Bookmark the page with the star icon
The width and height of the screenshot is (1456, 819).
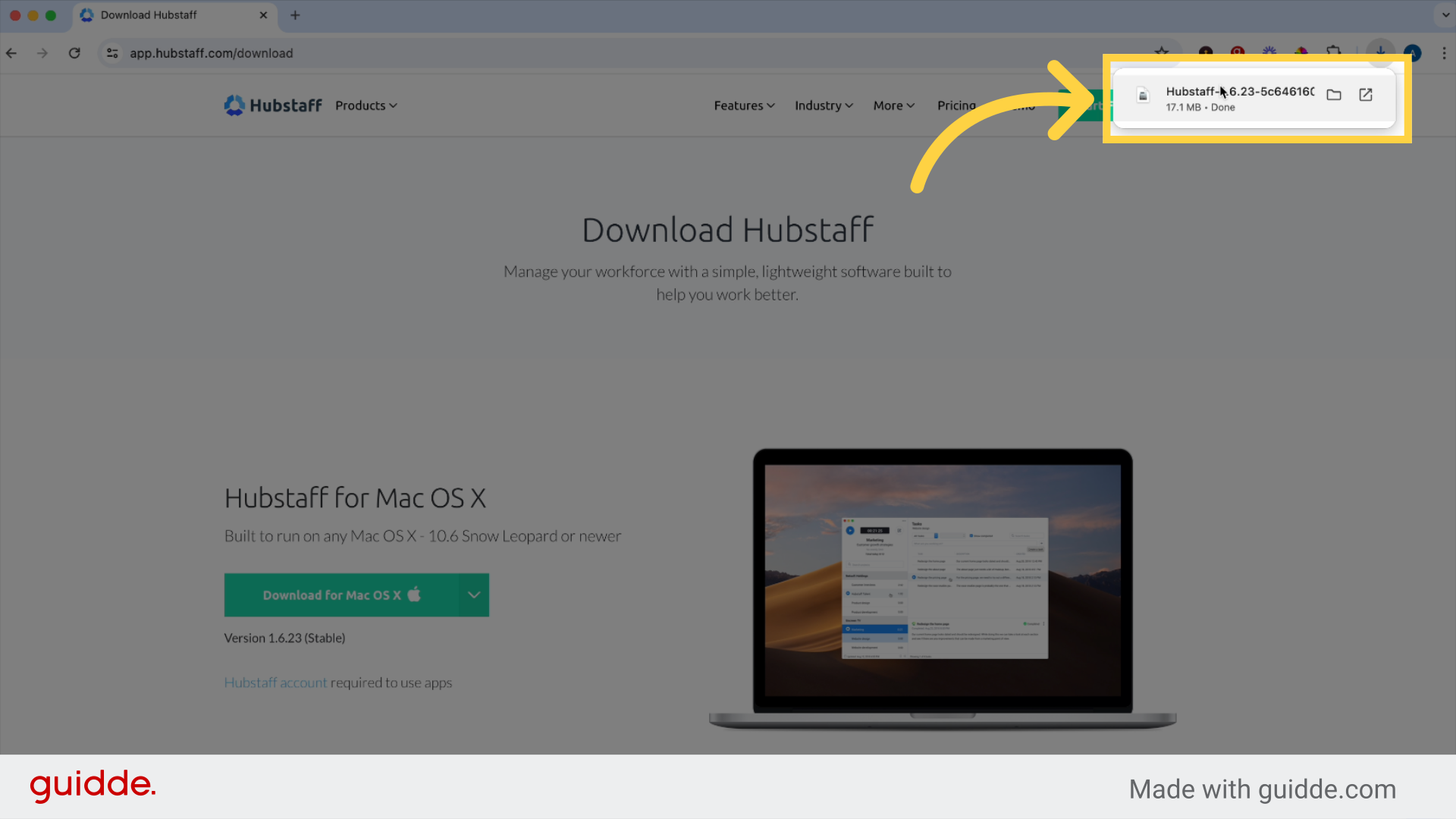pyautogui.click(x=1162, y=52)
